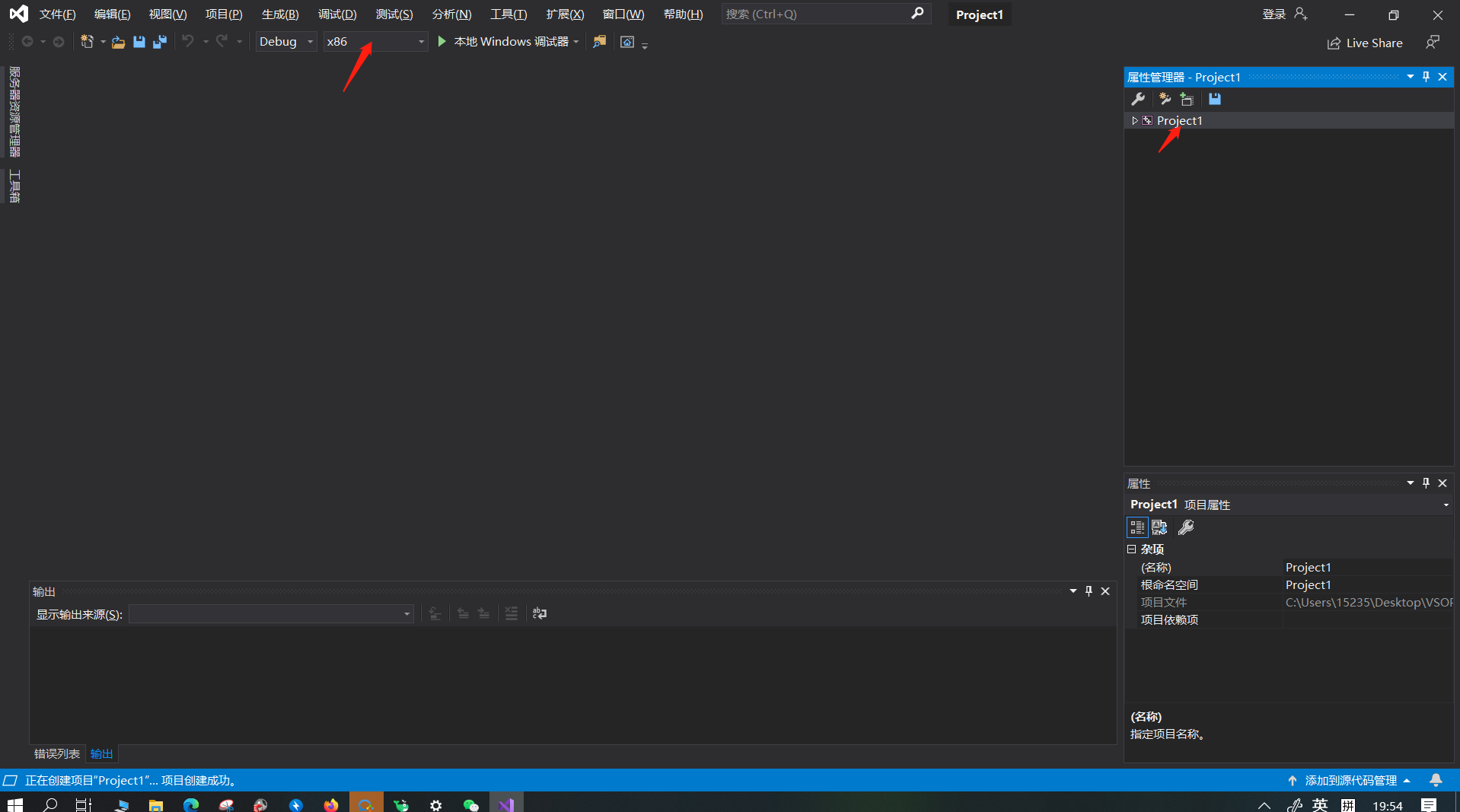1460x812 pixels.
Task: Open properties with the wrench icon in 属性管理器
Action: [1138, 99]
